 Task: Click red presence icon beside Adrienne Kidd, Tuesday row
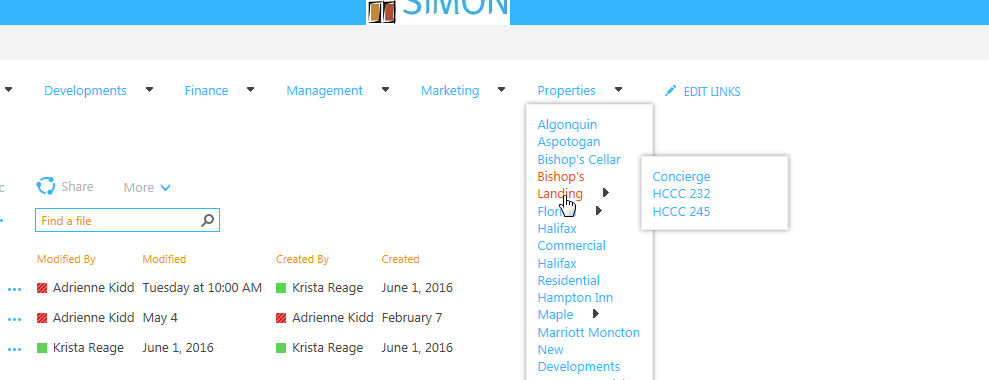42,288
